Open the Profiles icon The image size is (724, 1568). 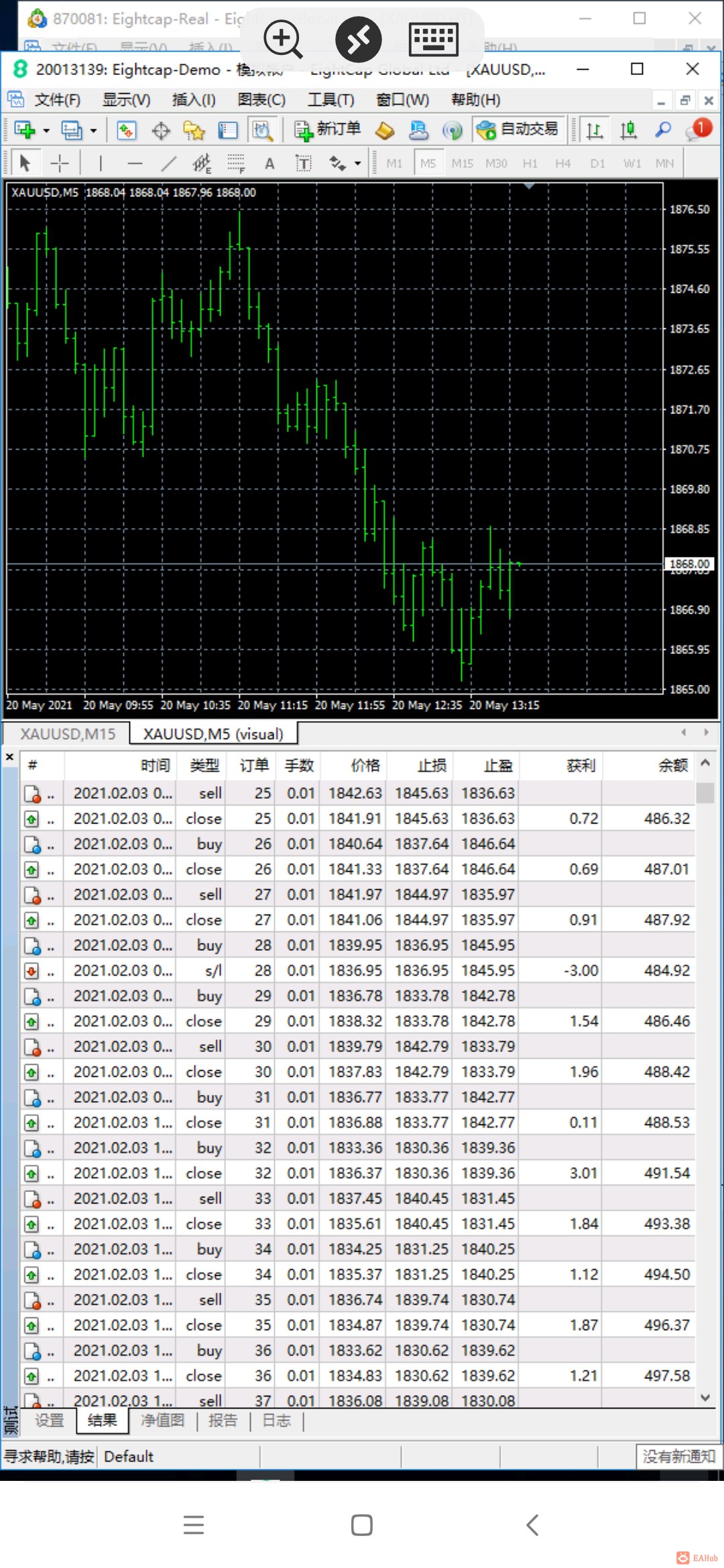(71, 130)
